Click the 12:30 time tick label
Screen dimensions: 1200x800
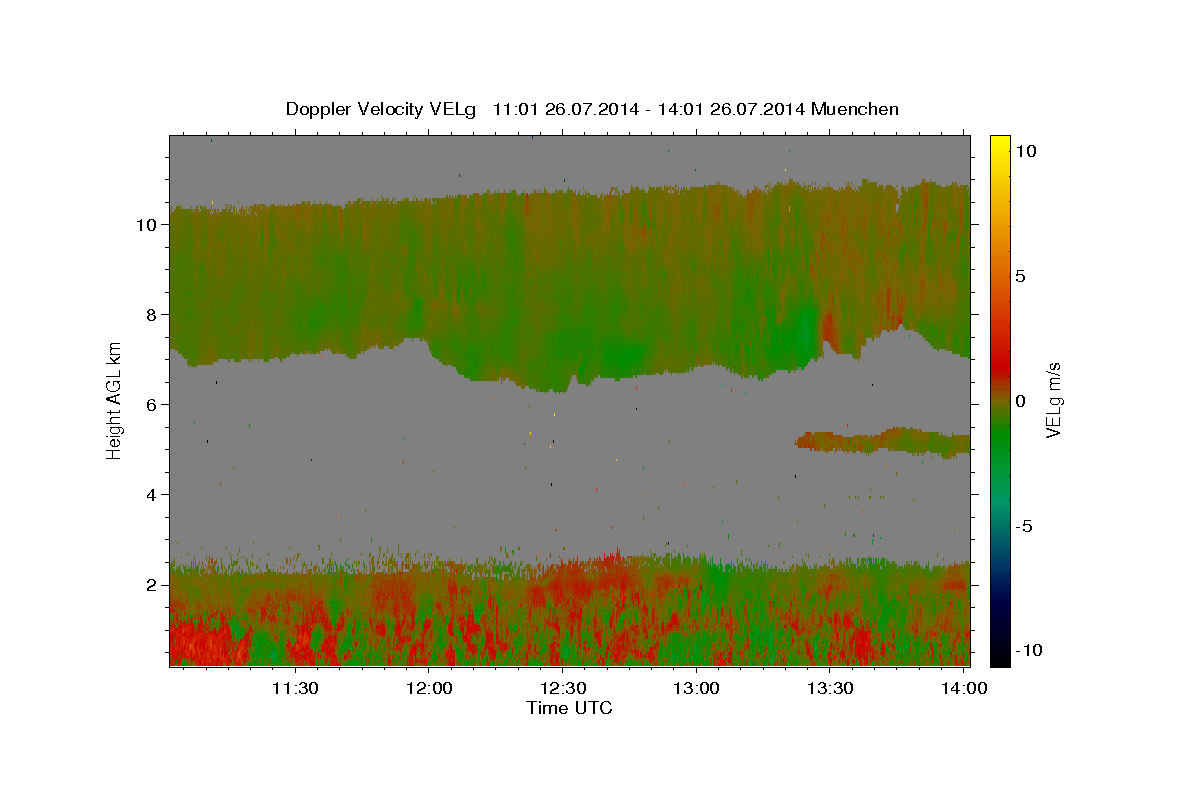tap(562, 688)
